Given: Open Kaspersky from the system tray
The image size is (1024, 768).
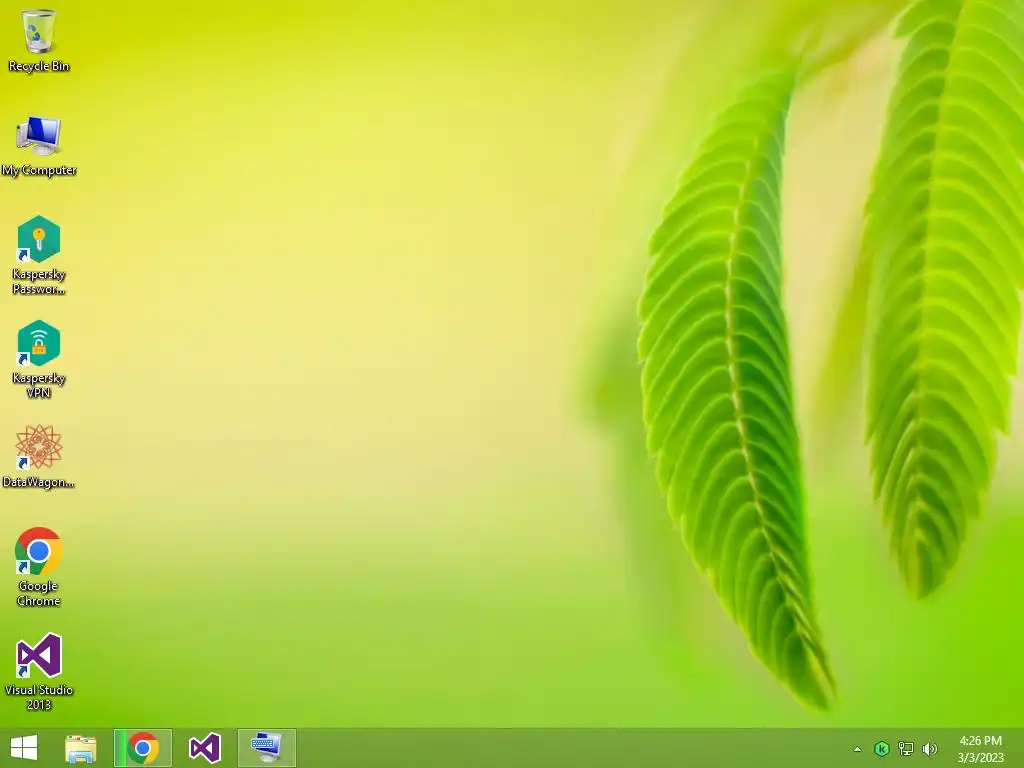Looking at the screenshot, I should (882, 749).
